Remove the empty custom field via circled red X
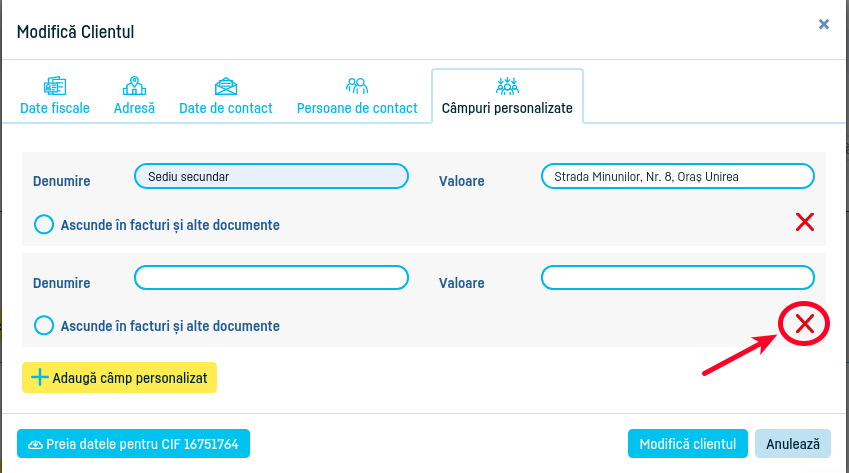849x473 pixels. click(804, 324)
